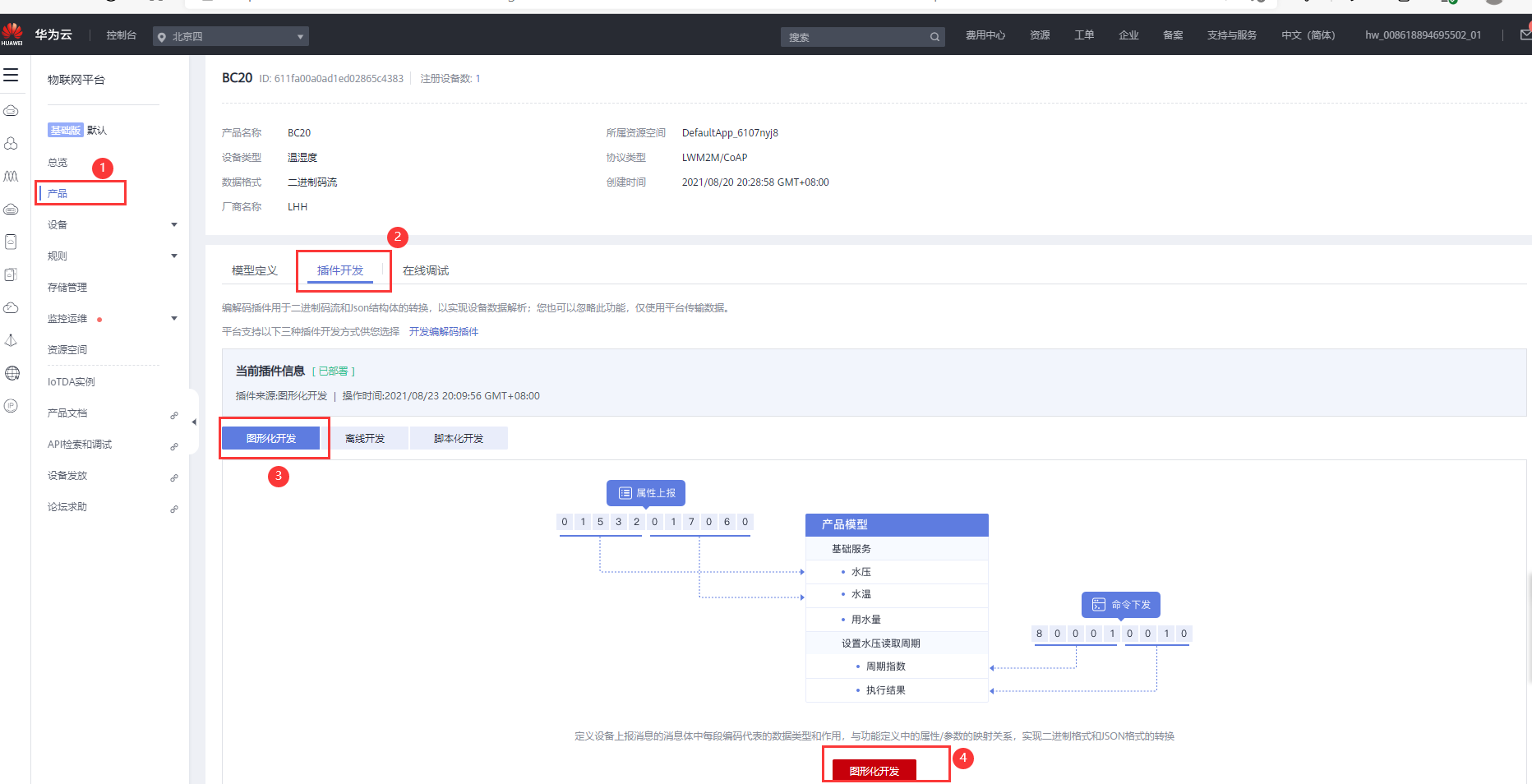
Task: Open external link icon next to 产品文档
Action: (174, 415)
